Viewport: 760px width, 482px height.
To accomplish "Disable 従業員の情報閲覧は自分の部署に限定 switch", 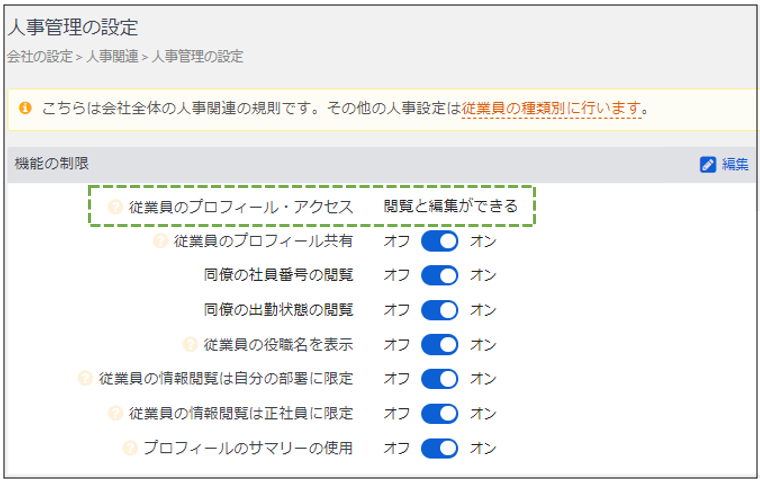I will 439,379.
